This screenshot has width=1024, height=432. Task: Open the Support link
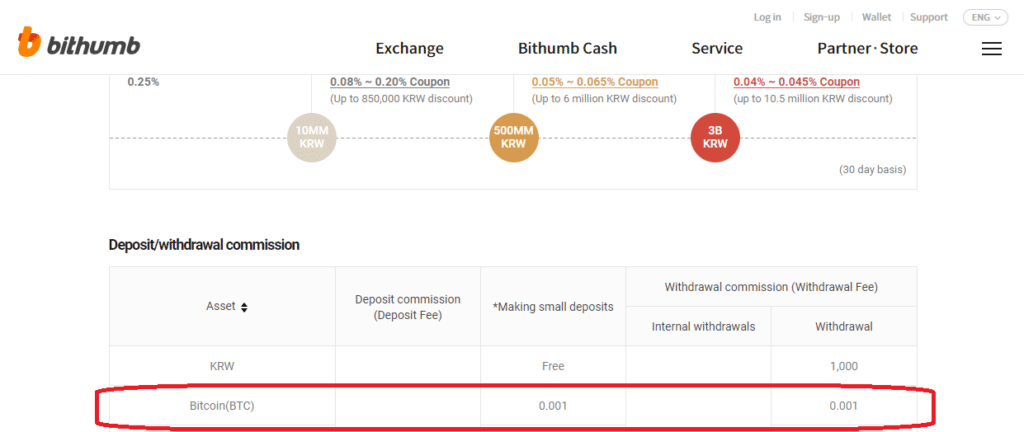tap(929, 18)
